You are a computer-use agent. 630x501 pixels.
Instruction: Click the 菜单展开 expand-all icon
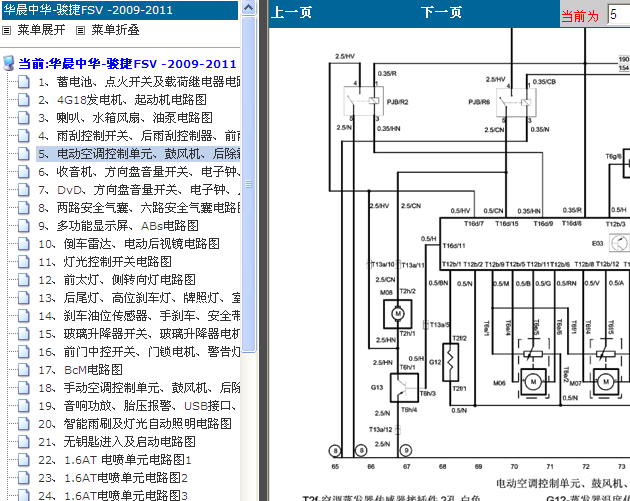(x=6, y=31)
